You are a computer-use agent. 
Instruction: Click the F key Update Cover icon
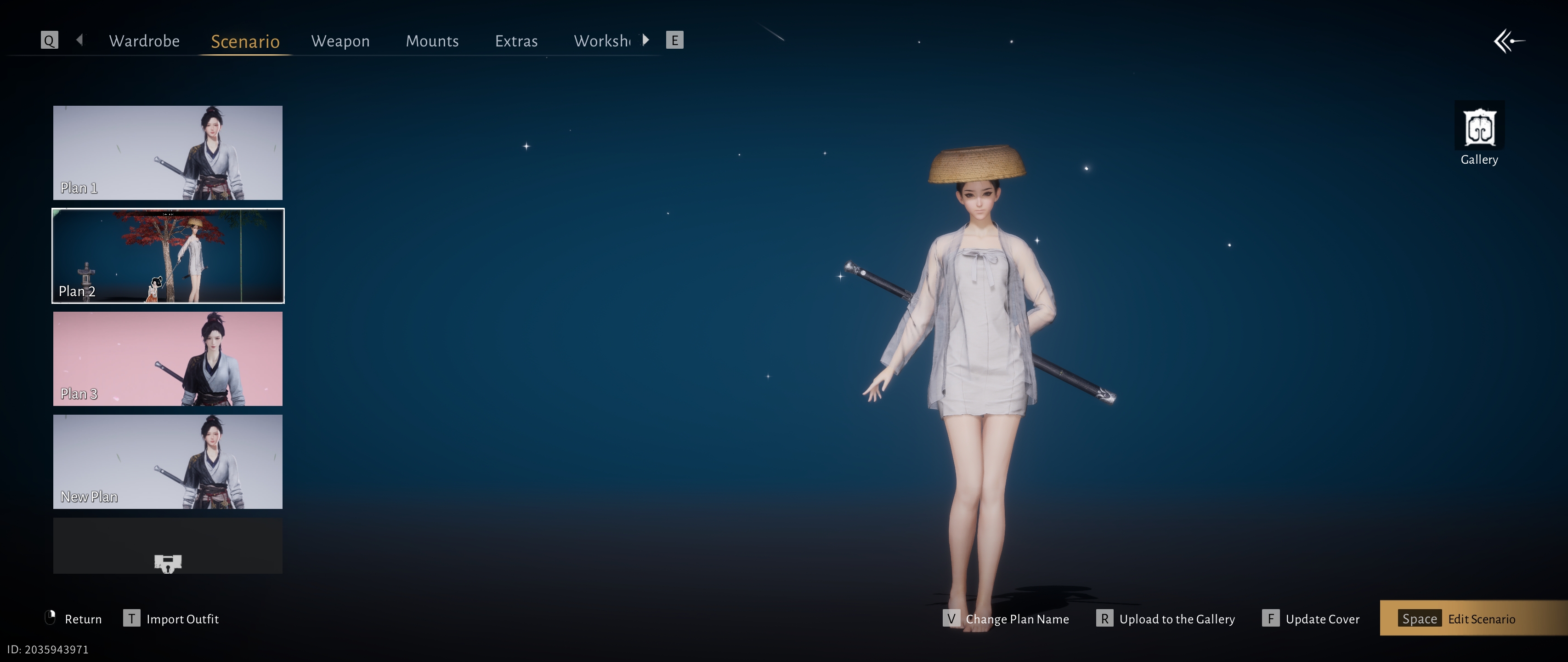coord(1270,618)
